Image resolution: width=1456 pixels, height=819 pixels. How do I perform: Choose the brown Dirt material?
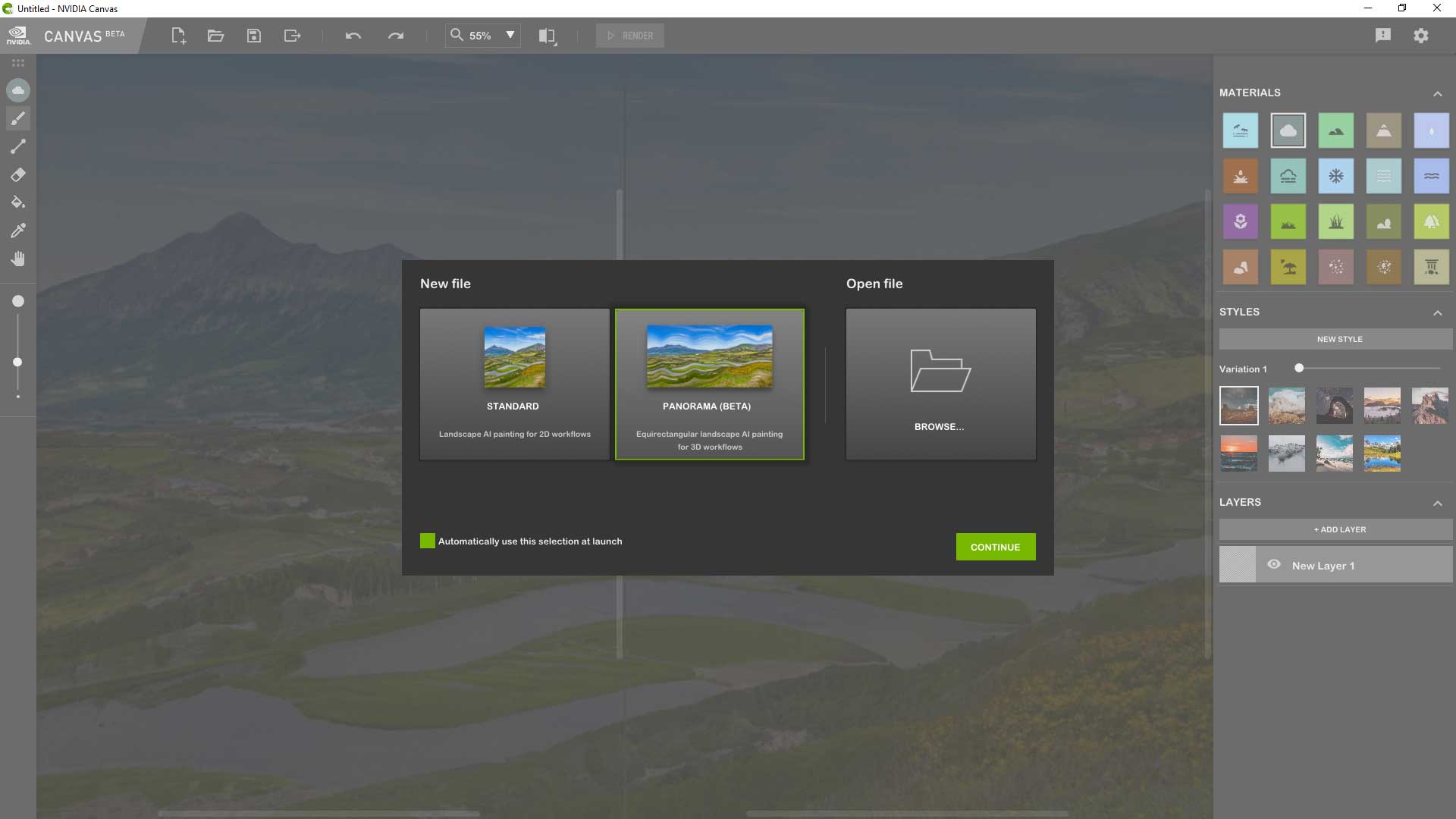coord(1241,176)
